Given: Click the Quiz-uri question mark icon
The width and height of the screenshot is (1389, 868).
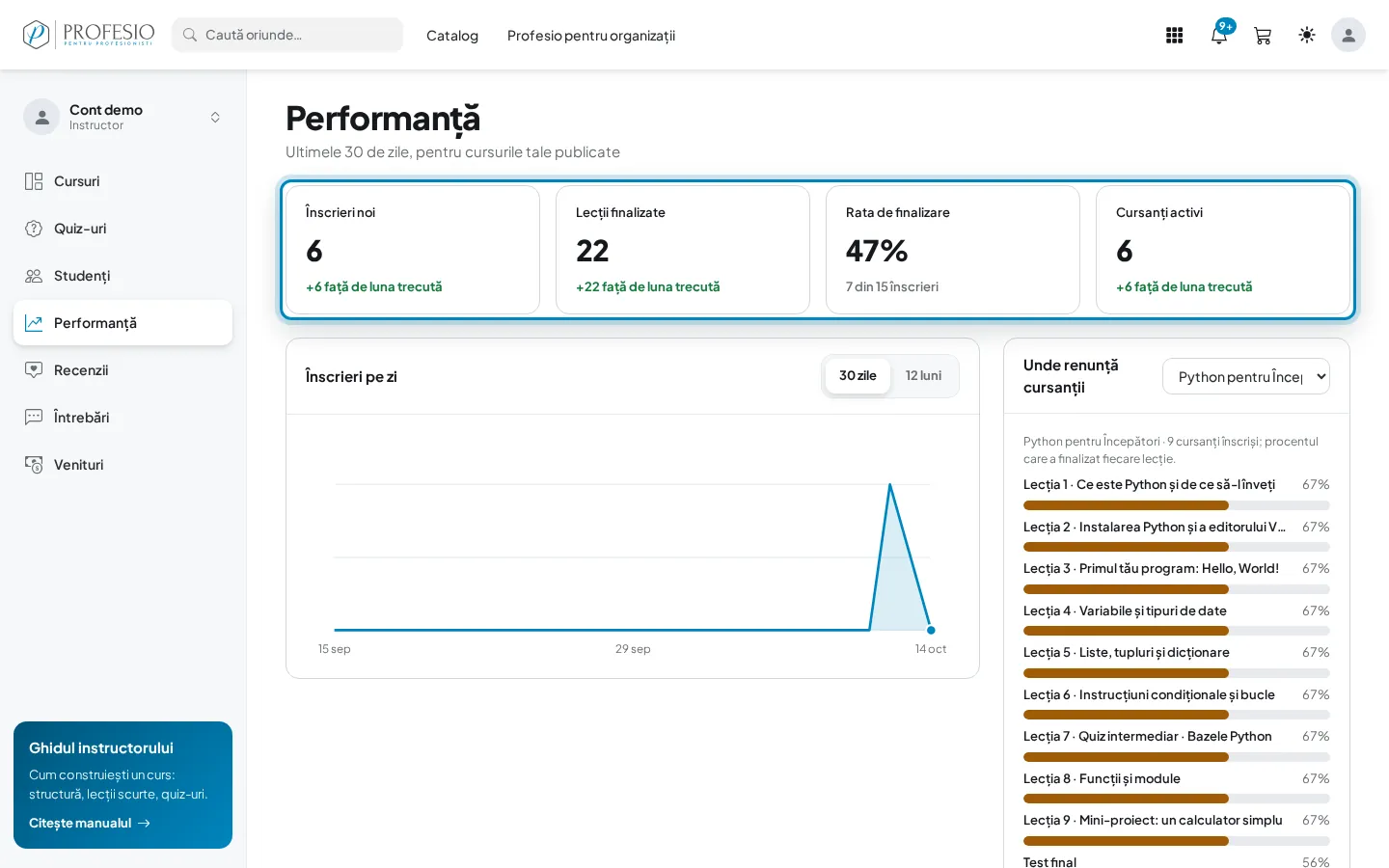Looking at the screenshot, I should click(x=34, y=229).
